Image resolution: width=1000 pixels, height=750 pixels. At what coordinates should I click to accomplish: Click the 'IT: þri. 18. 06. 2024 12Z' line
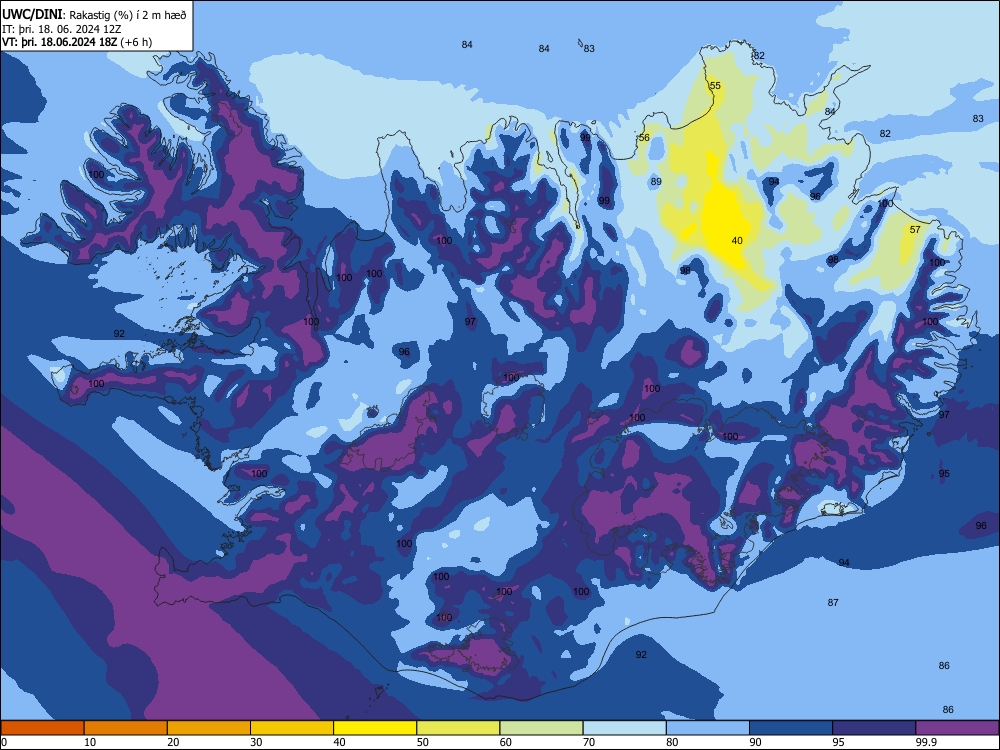coord(62,29)
